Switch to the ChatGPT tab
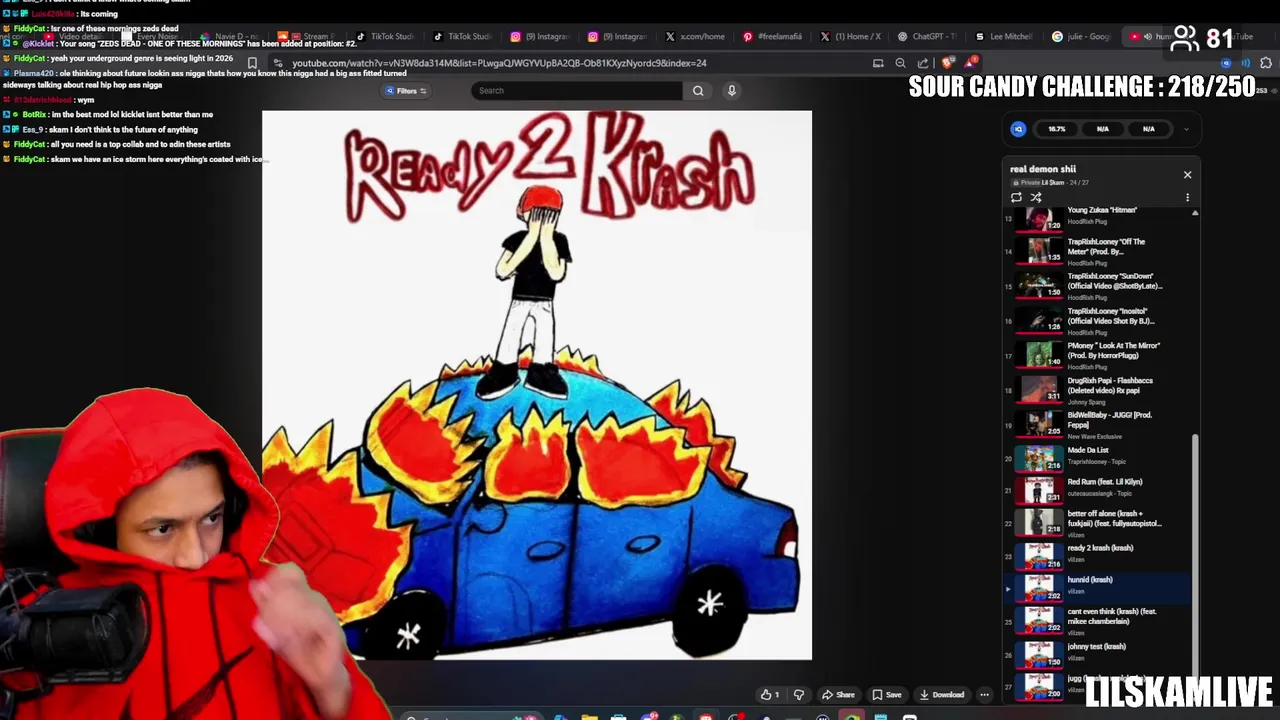 pos(927,37)
